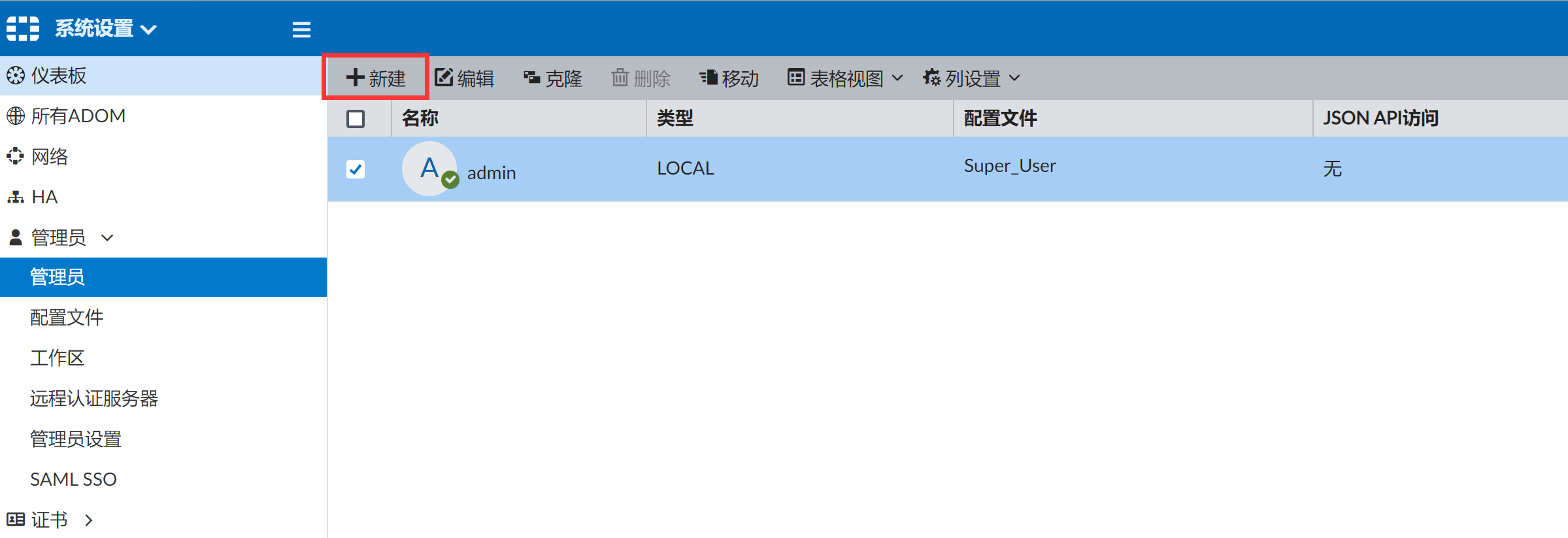Sort by the 名称 column header
Screen dimensions: 1568x538
tap(420, 118)
